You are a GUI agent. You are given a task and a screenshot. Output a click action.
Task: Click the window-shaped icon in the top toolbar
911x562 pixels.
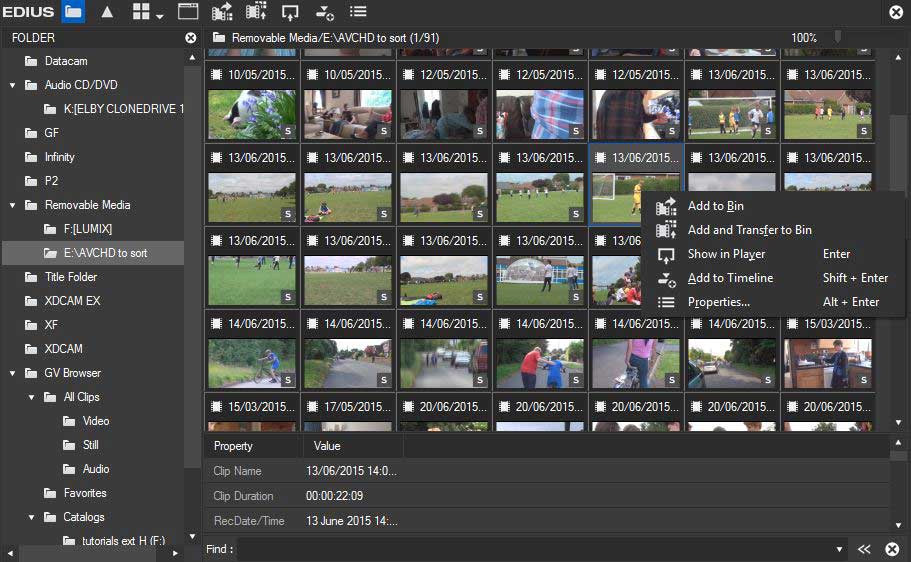click(x=188, y=12)
